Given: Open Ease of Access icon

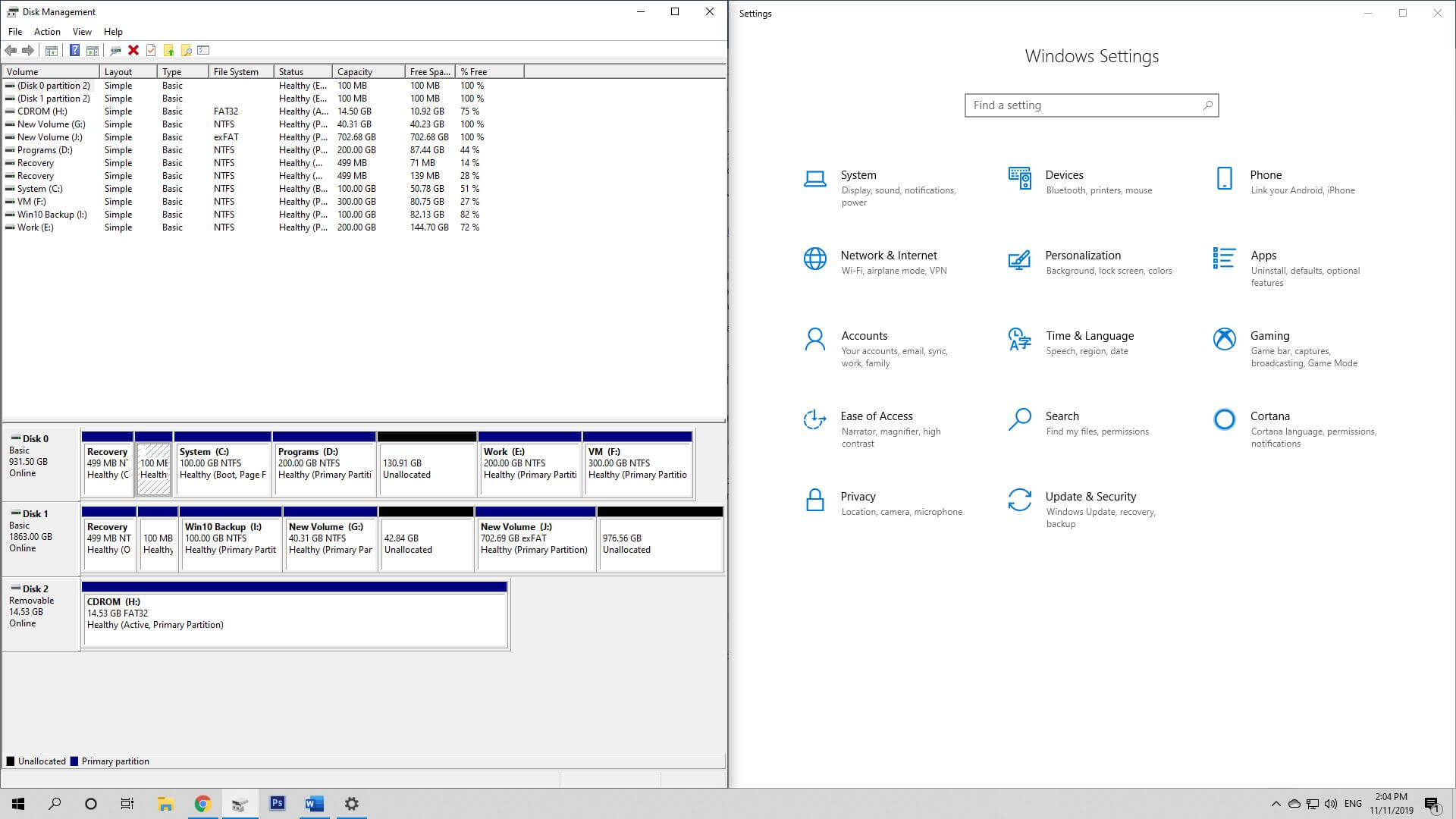Looking at the screenshot, I should 814,419.
